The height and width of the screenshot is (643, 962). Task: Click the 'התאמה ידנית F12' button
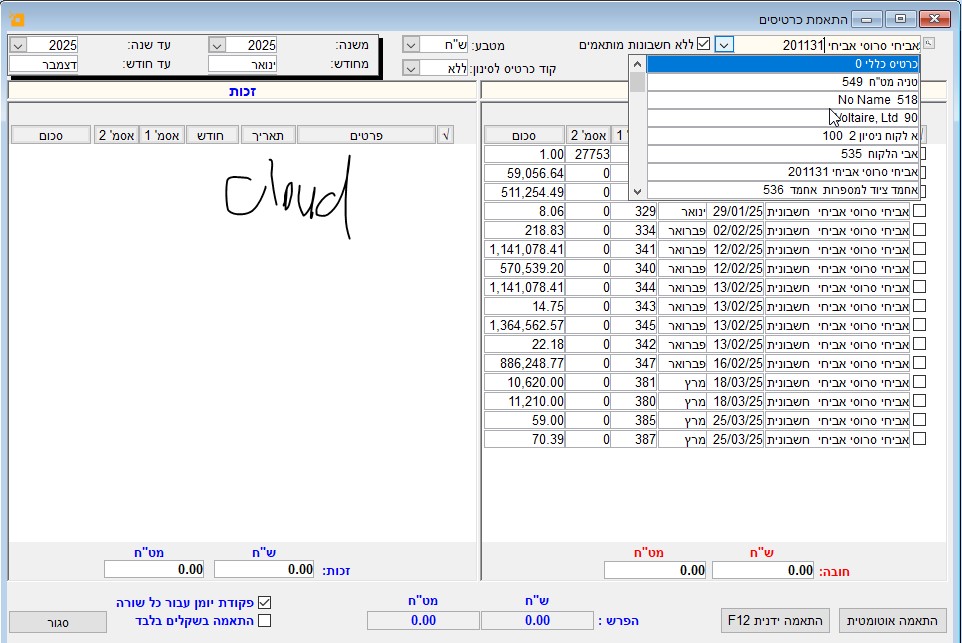pos(776,621)
